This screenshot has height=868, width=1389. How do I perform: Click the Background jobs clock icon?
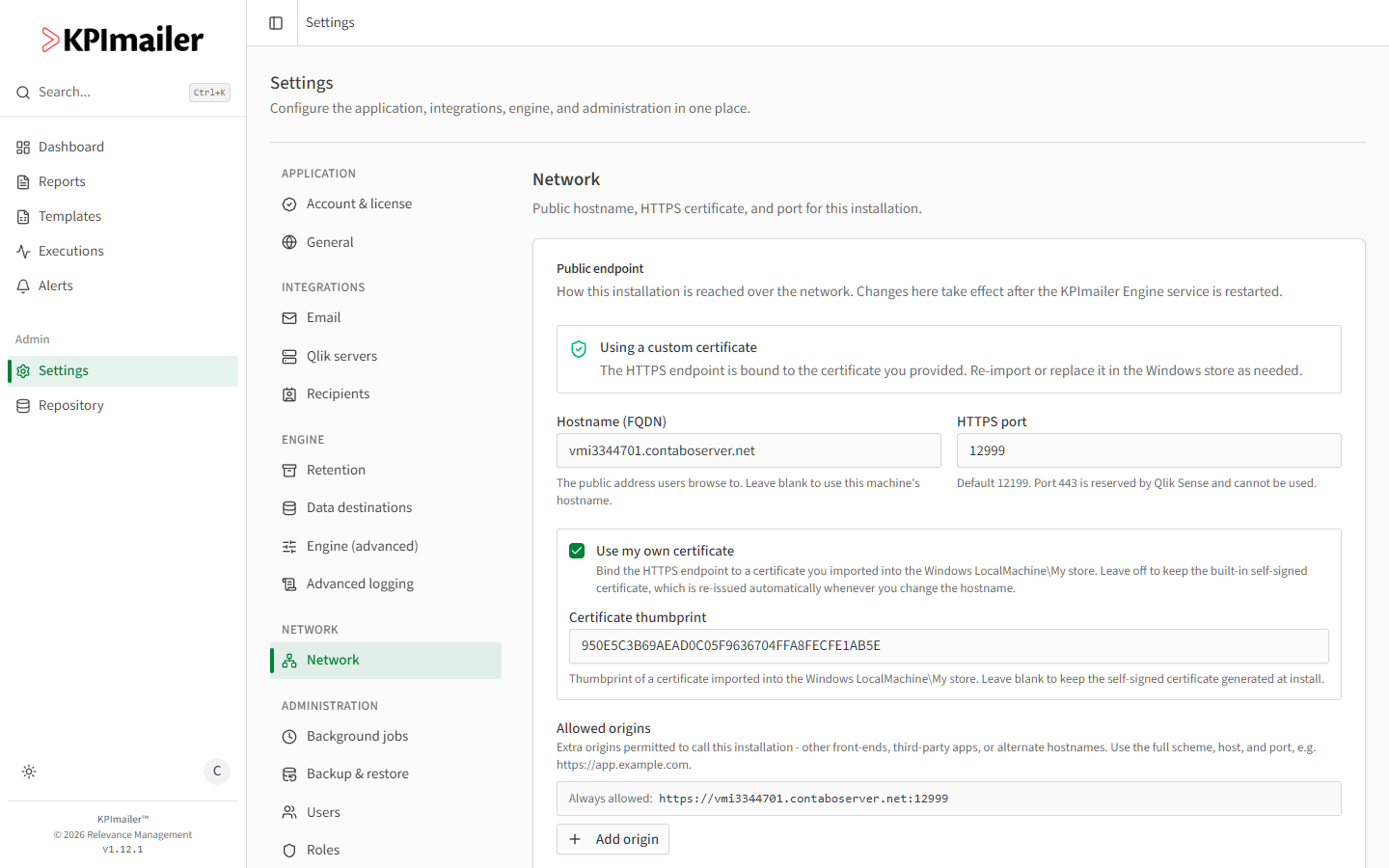pyautogui.click(x=289, y=737)
